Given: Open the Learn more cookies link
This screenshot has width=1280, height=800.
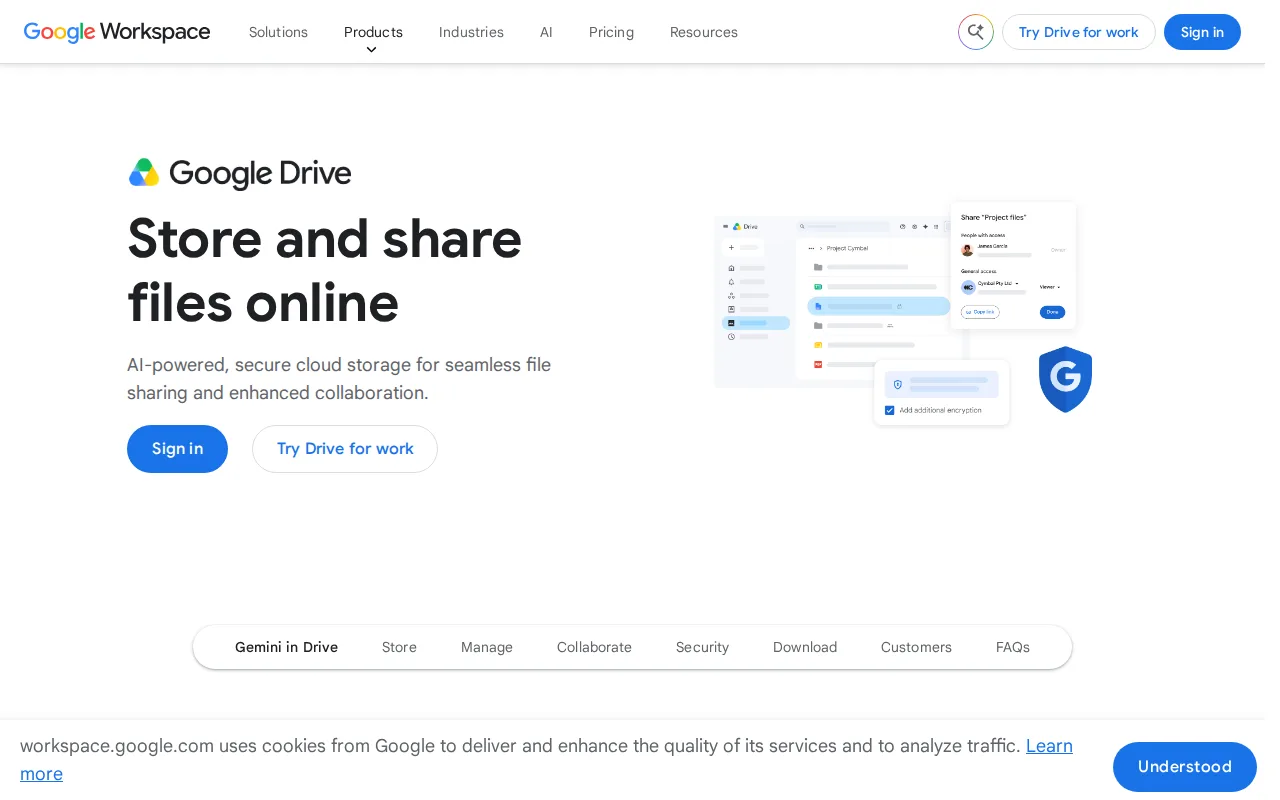Looking at the screenshot, I should click(x=1049, y=746).
